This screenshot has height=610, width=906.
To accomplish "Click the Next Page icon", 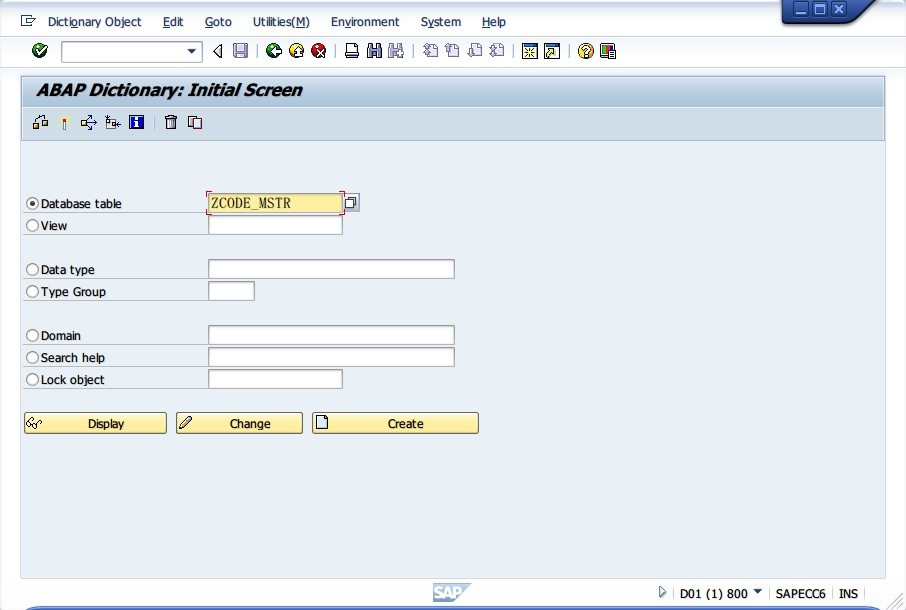I will (x=474, y=51).
